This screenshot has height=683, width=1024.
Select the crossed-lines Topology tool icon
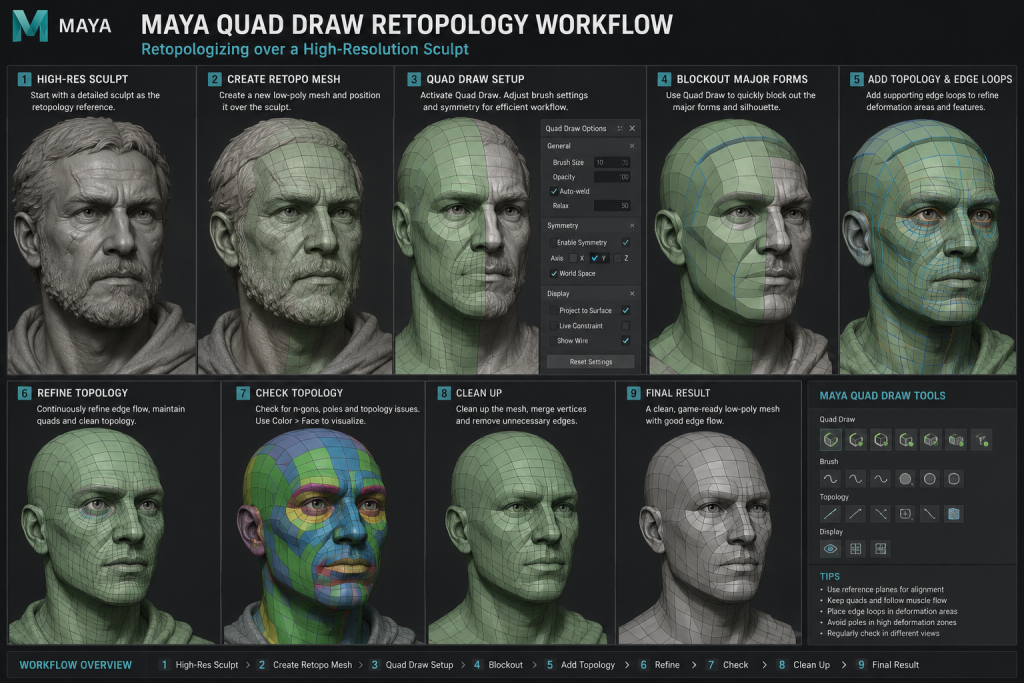click(880, 514)
